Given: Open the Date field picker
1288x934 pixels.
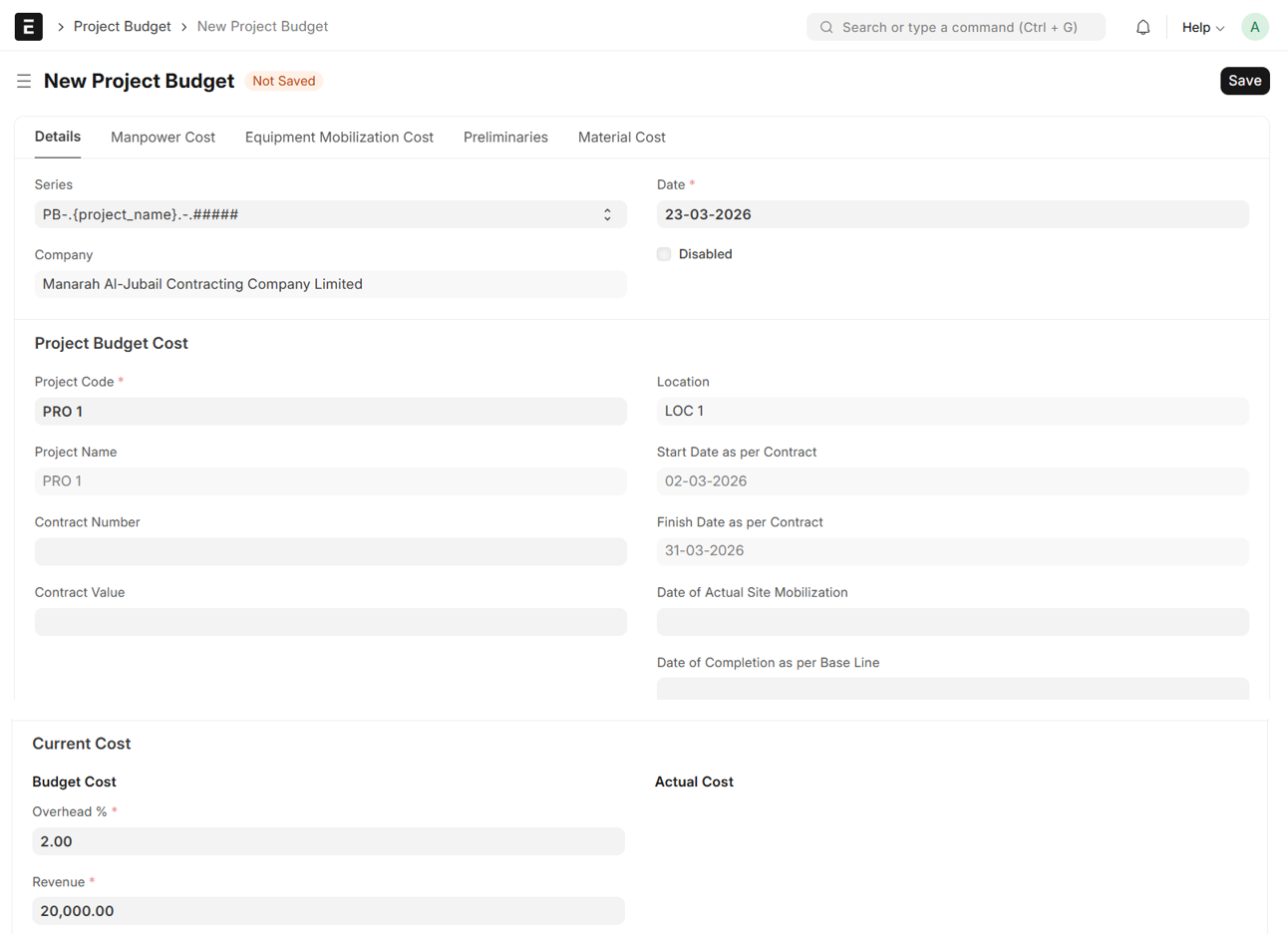Looking at the screenshot, I should tap(952, 214).
